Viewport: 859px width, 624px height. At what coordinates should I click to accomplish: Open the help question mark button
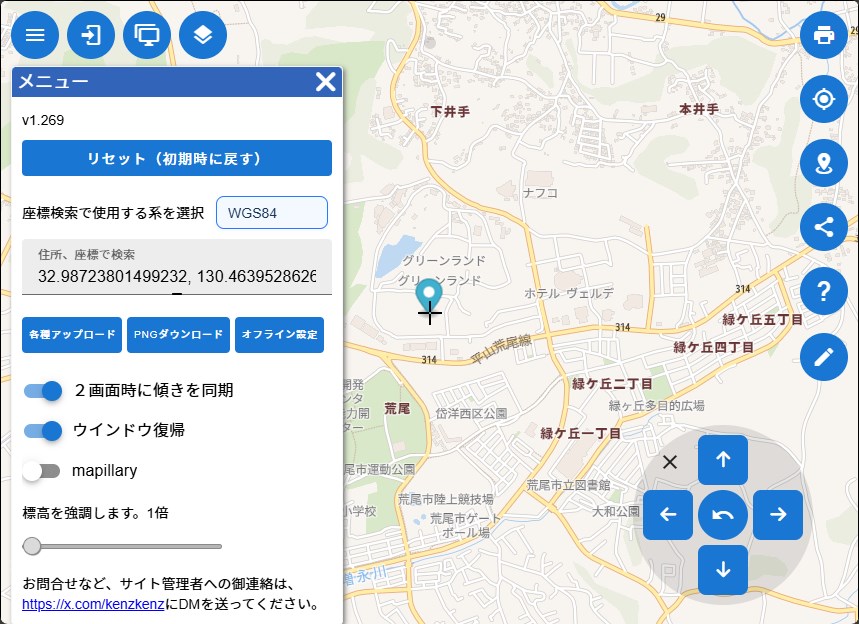pos(824,291)
